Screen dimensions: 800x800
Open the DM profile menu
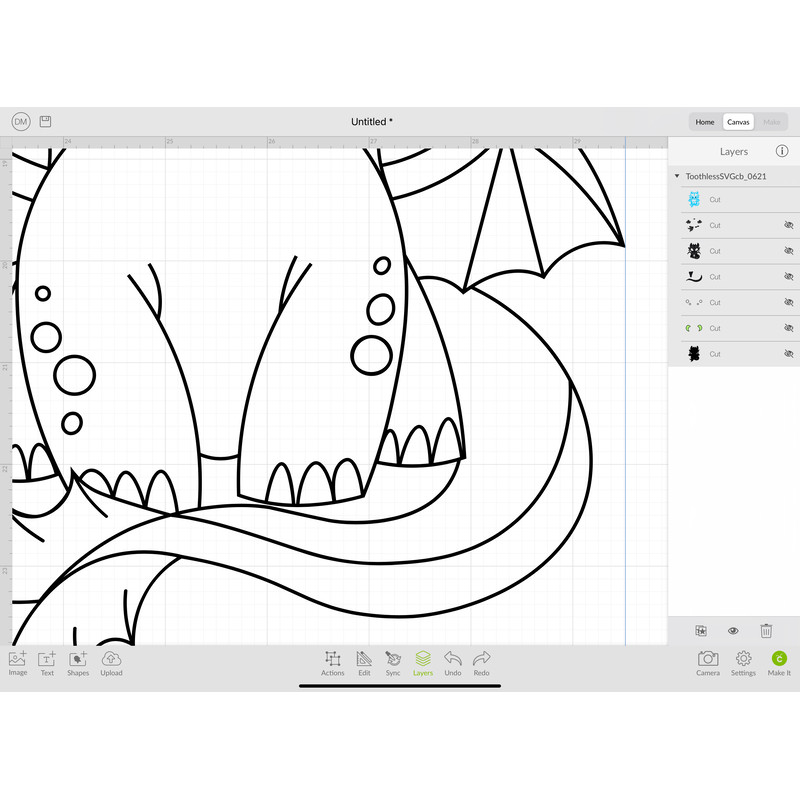tap(21, 121)
